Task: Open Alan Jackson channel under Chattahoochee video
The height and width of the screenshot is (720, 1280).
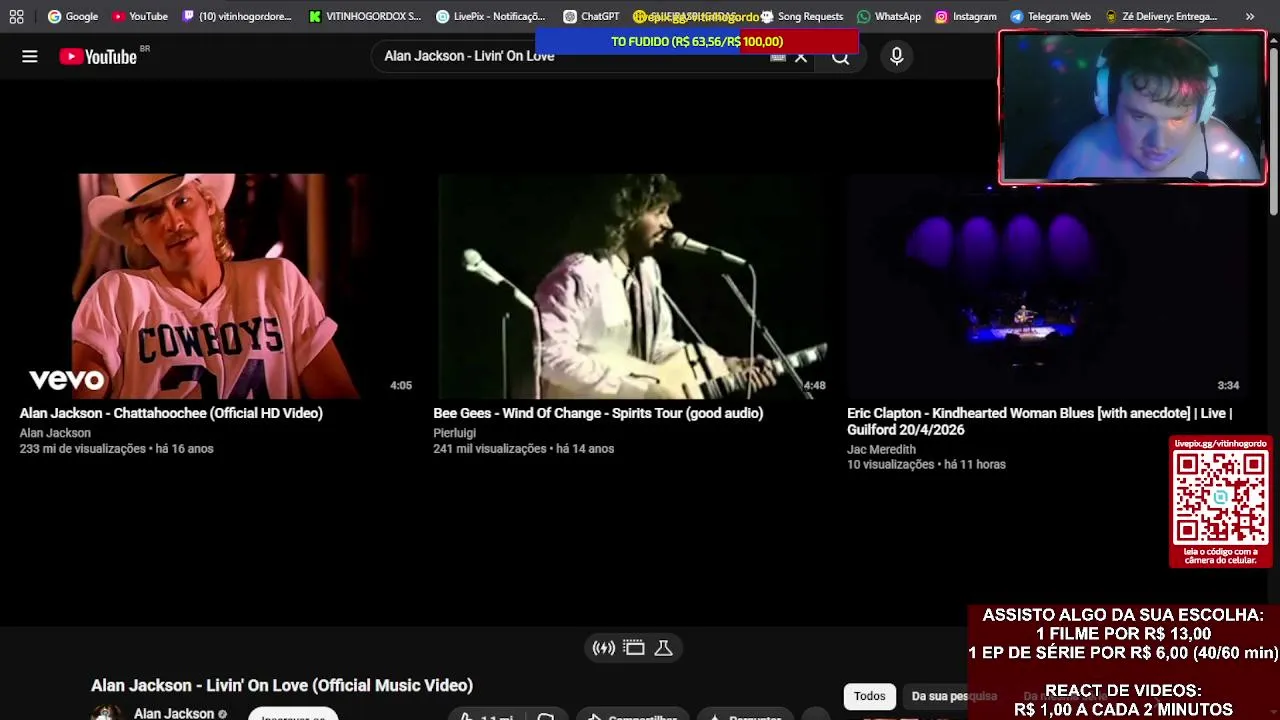Action: [55, 433]
